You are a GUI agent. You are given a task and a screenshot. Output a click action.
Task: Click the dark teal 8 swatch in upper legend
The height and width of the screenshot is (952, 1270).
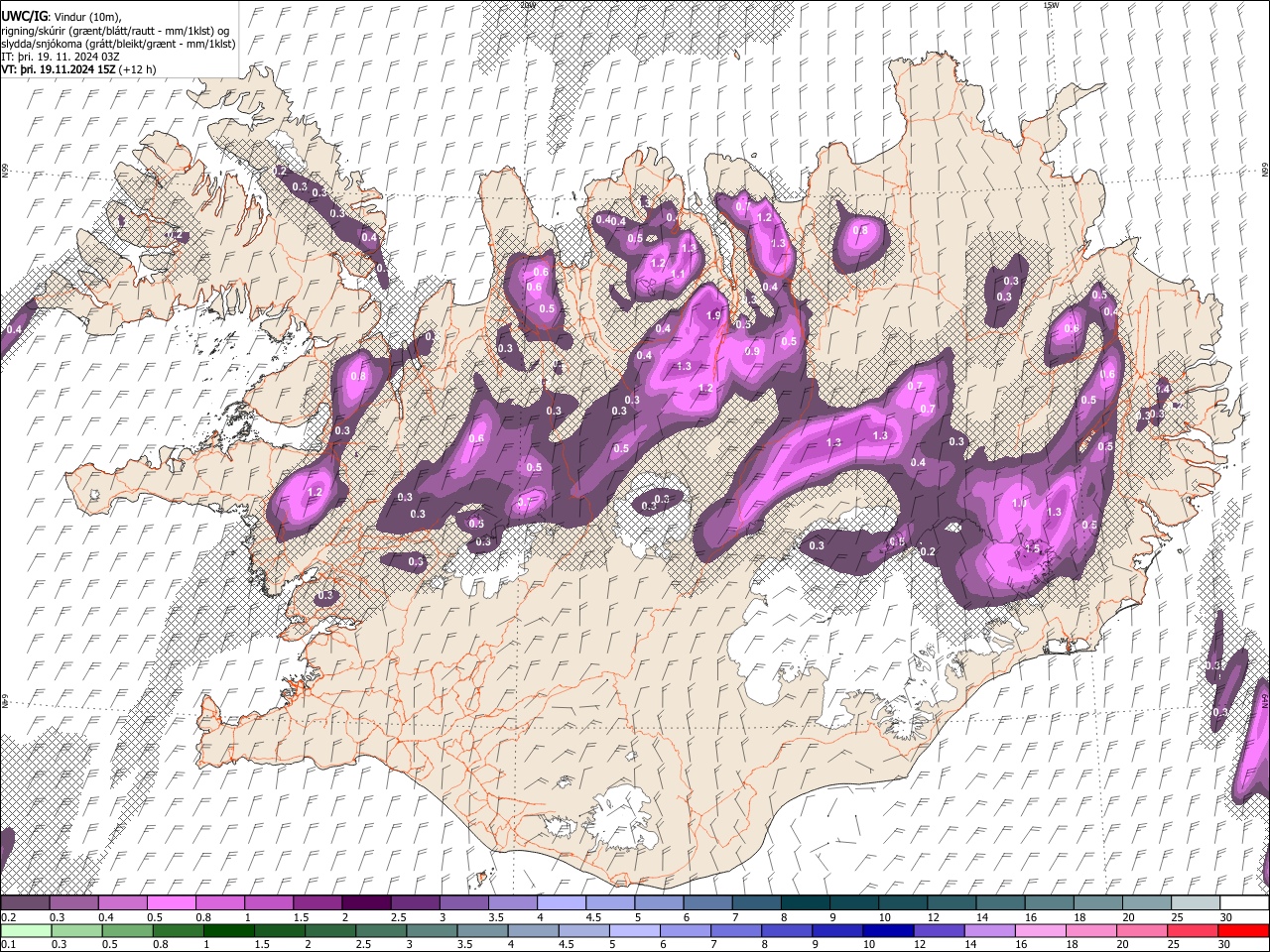[806, 902]
